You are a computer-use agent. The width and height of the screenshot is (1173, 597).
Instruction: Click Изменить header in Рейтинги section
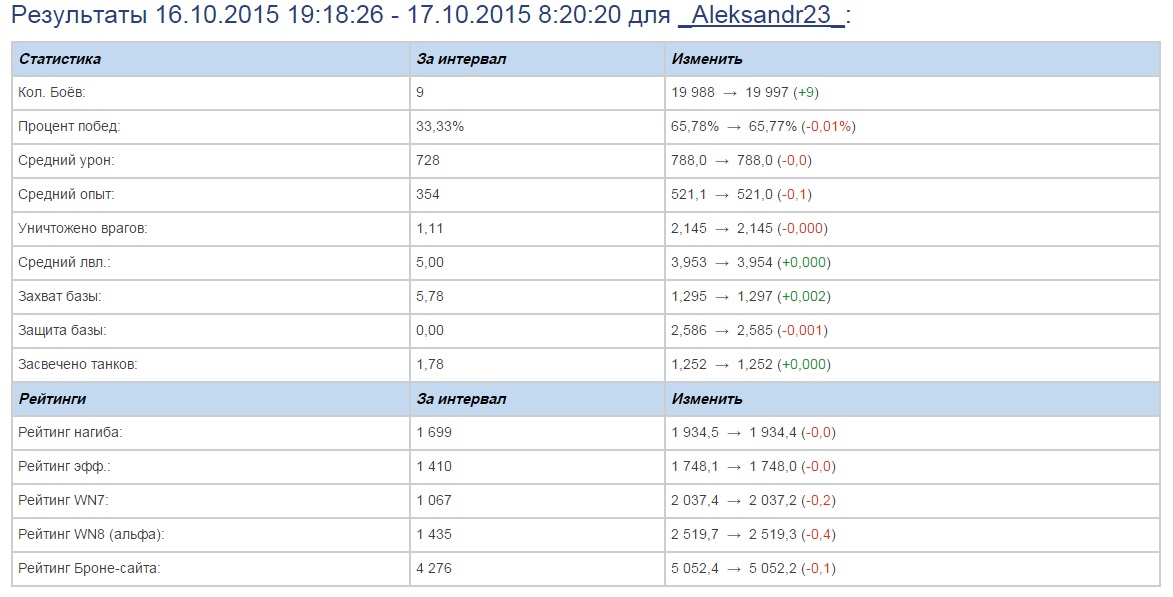(x=707, y=399)
